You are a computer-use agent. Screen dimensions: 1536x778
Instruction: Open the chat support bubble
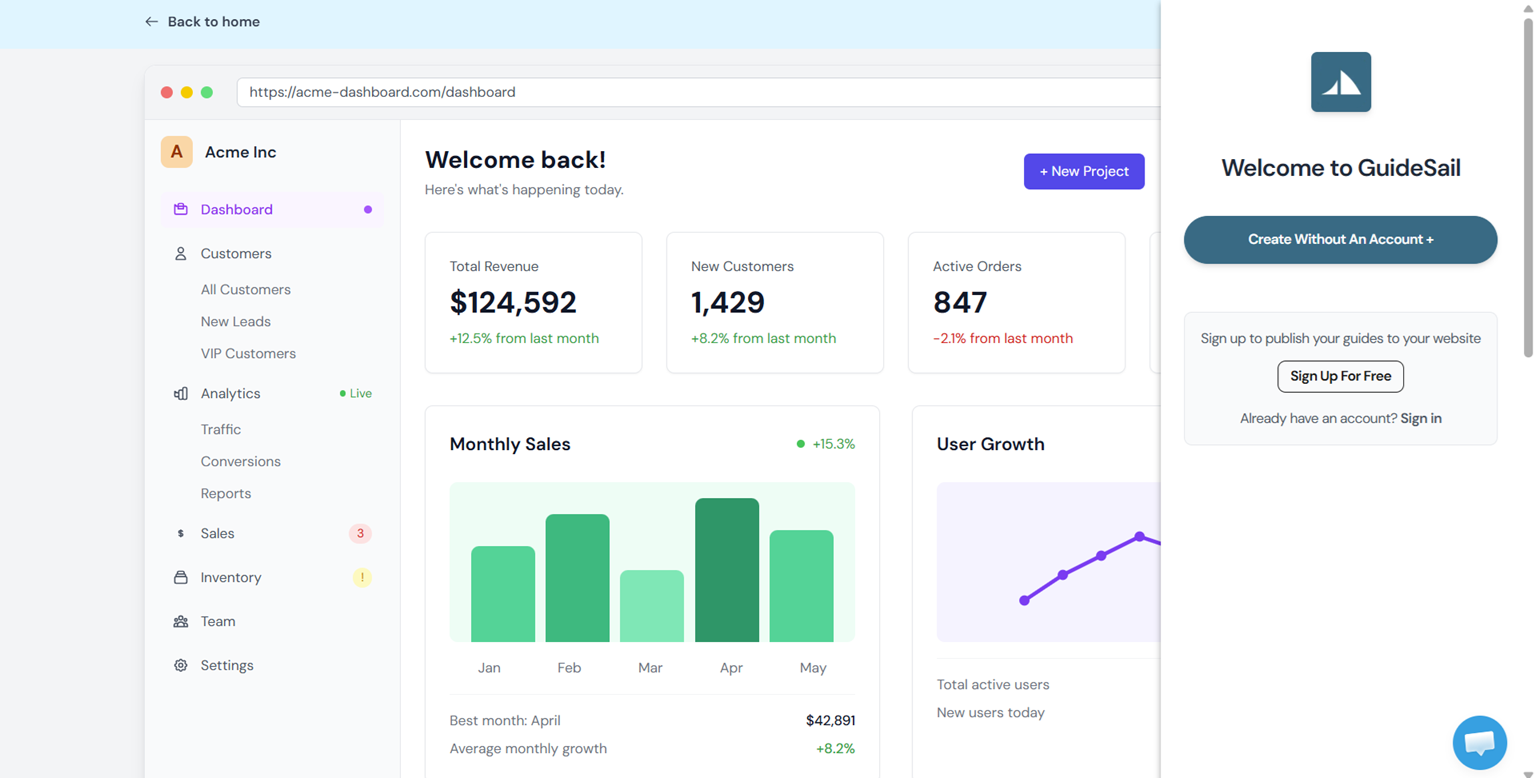1479,742
